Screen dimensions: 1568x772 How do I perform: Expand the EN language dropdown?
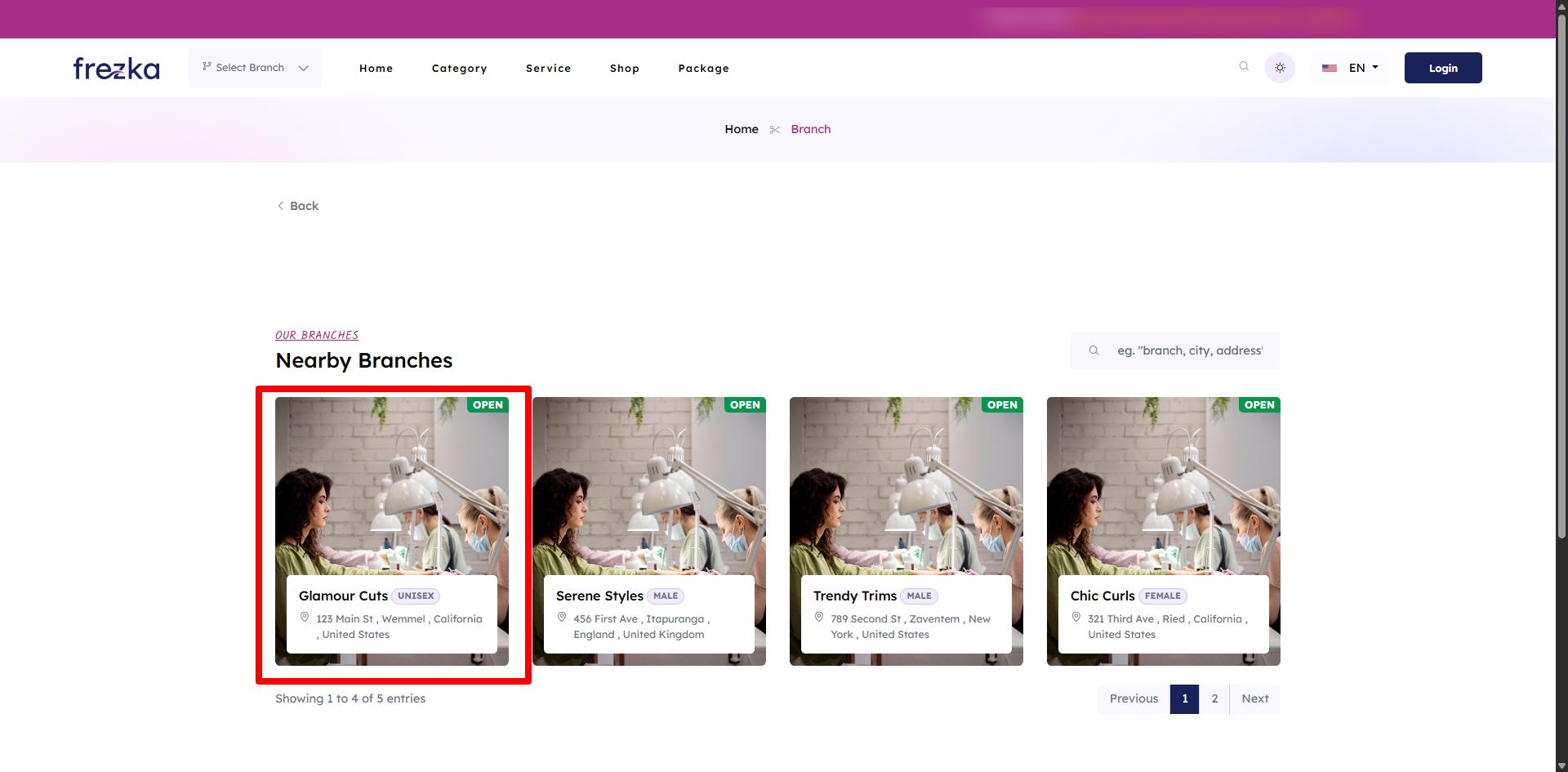click(x=1364, y=68)
